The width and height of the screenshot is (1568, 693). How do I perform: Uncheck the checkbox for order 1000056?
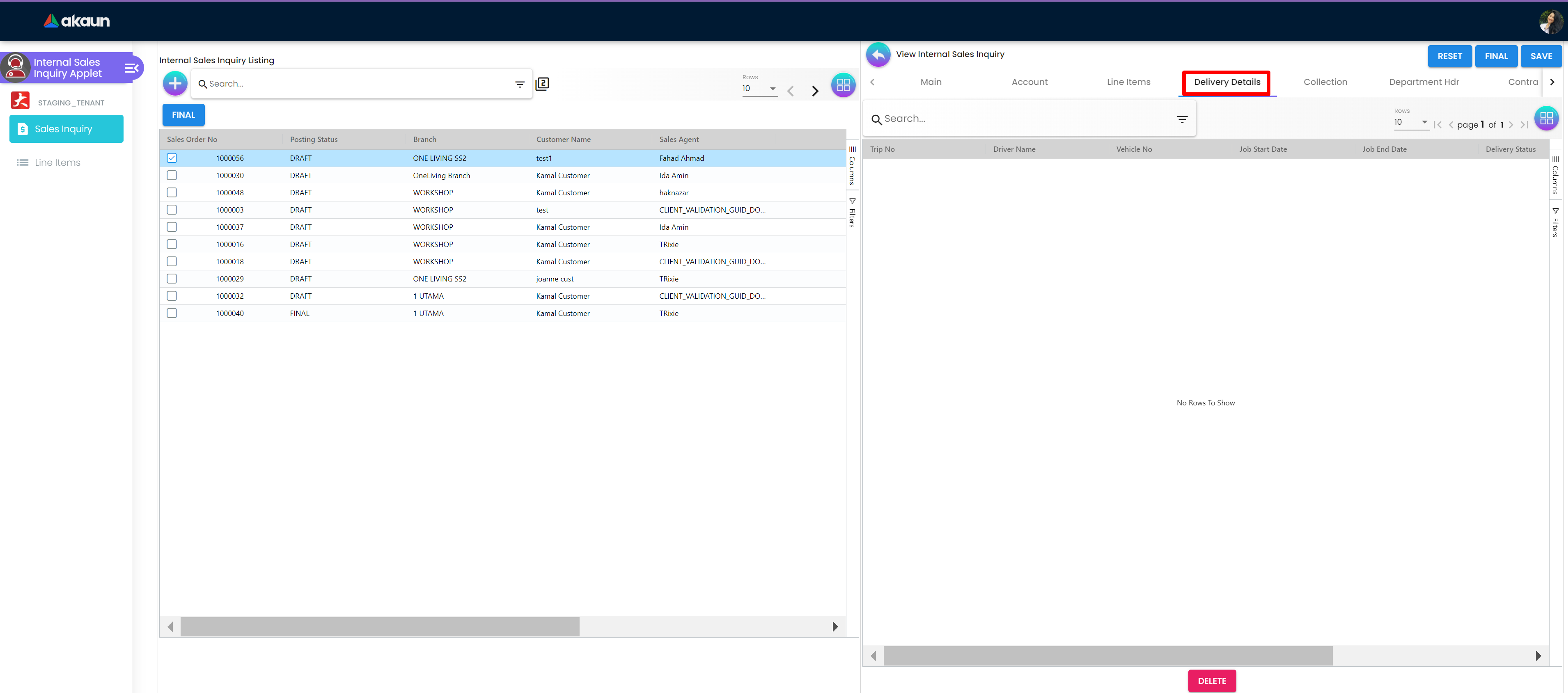[x=172, y=158]
